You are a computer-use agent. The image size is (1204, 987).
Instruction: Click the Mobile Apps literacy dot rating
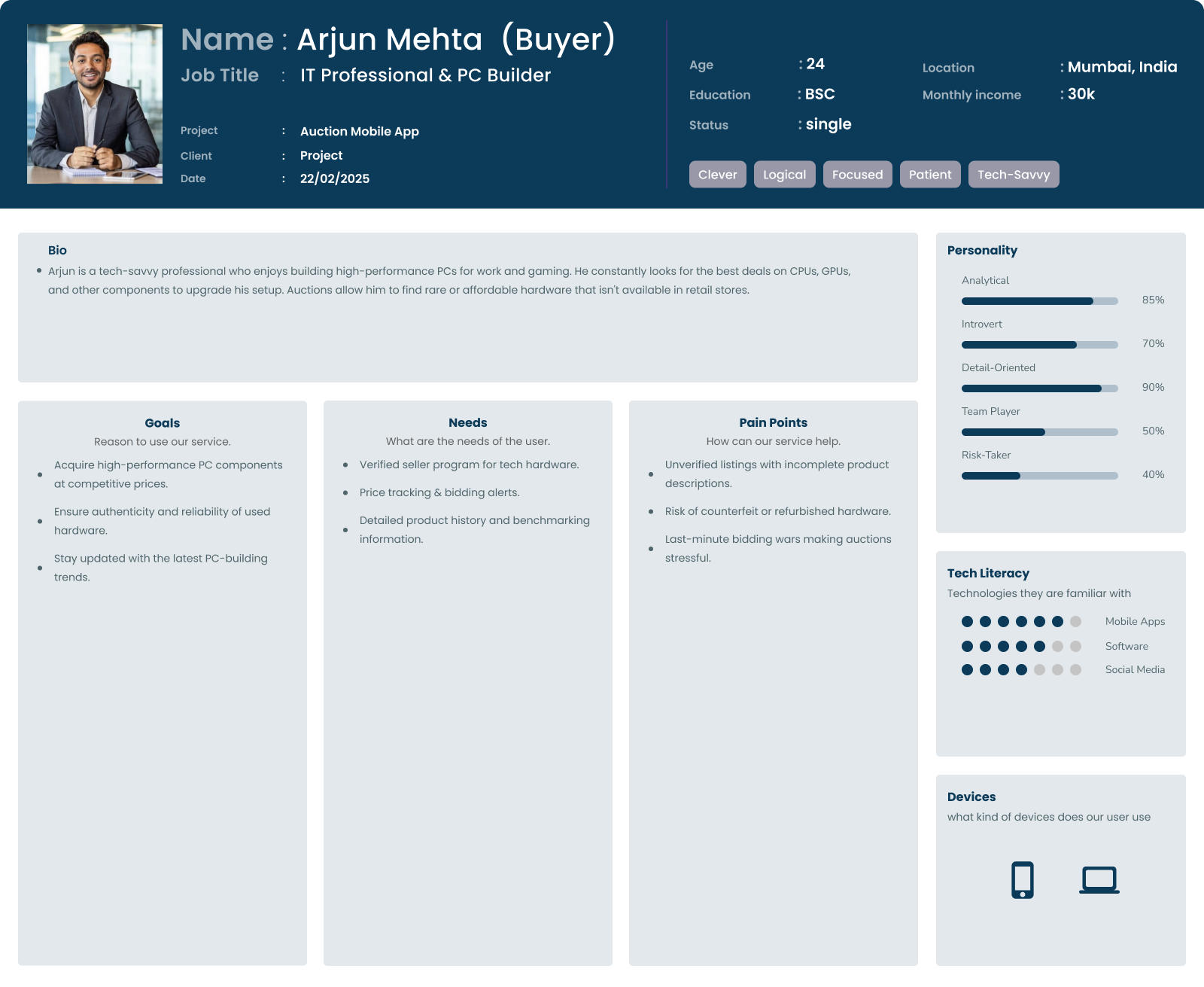[1021, 621]
